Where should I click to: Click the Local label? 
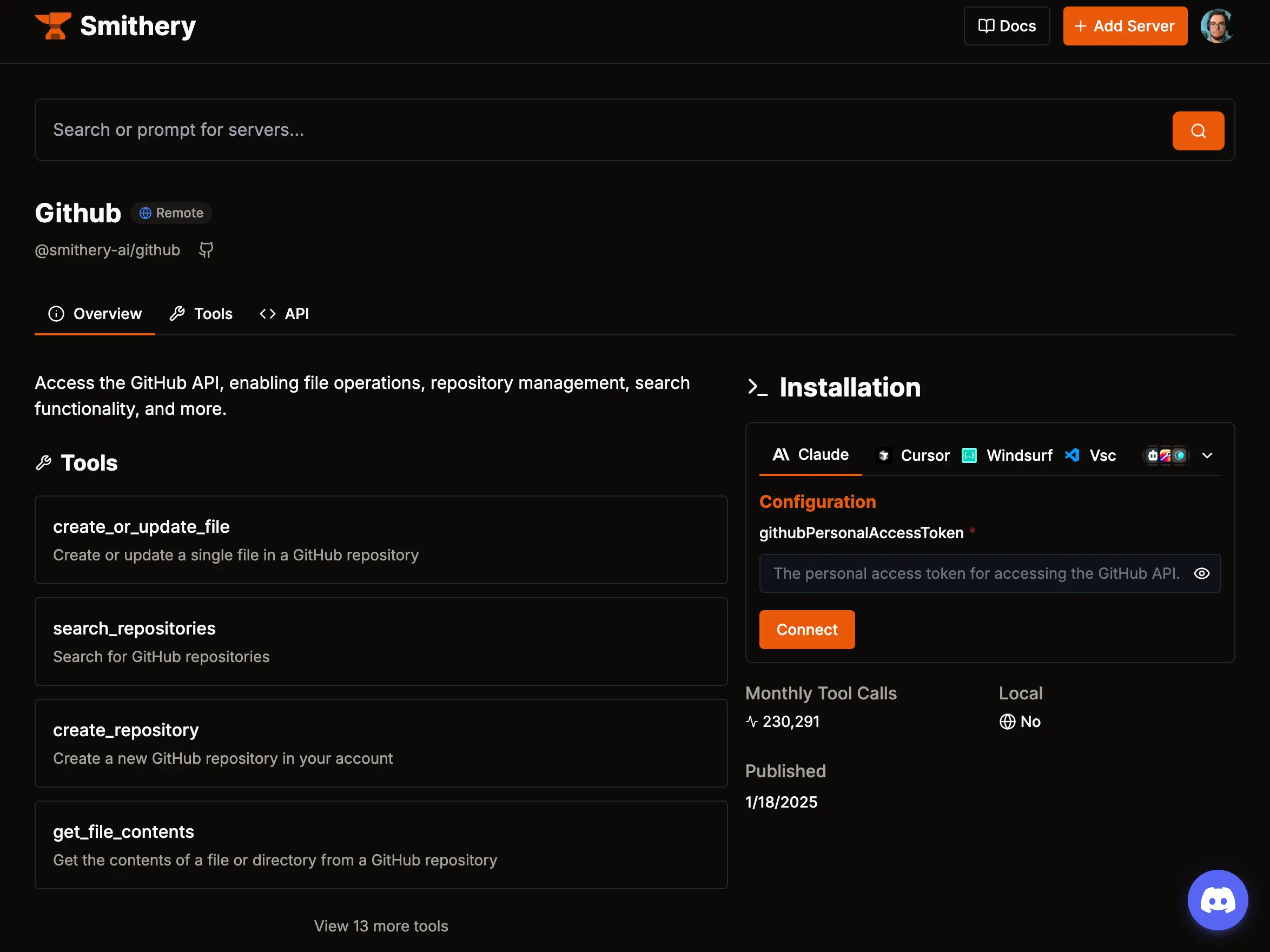(x=1020, y=693)
